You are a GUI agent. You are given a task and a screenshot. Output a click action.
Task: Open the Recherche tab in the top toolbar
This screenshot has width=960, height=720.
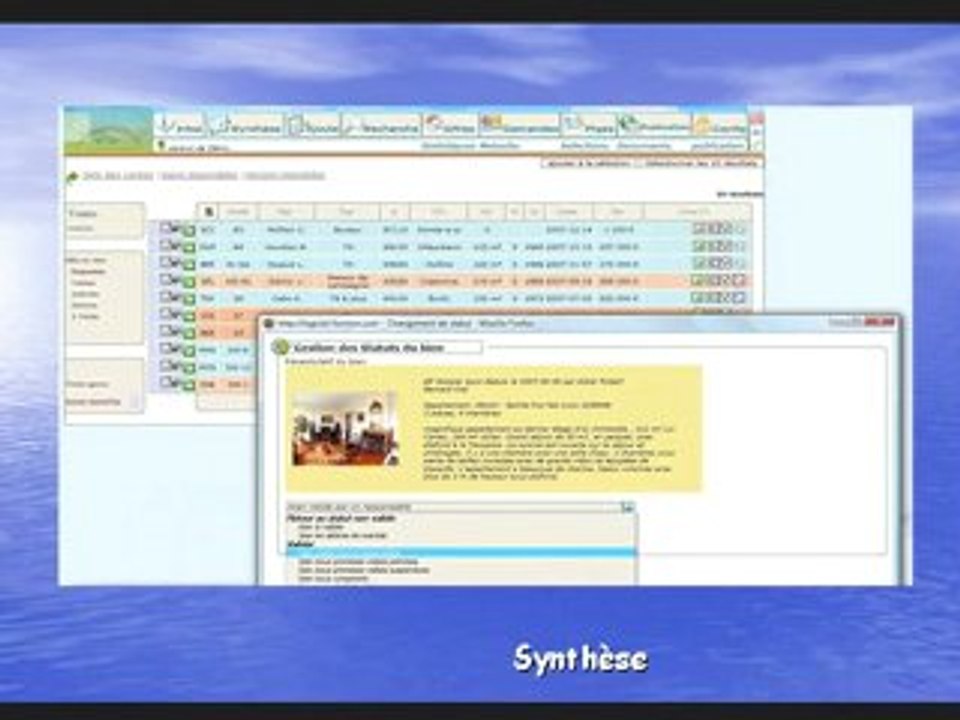(x=381, y=126)
